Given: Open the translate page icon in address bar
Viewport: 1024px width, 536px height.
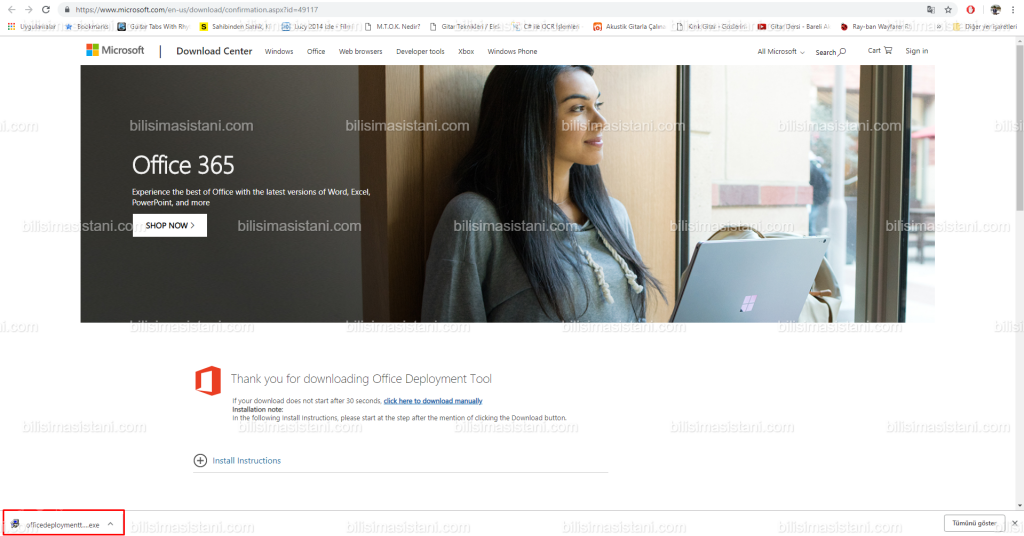Looking at the screenshot, I should 931,10.
